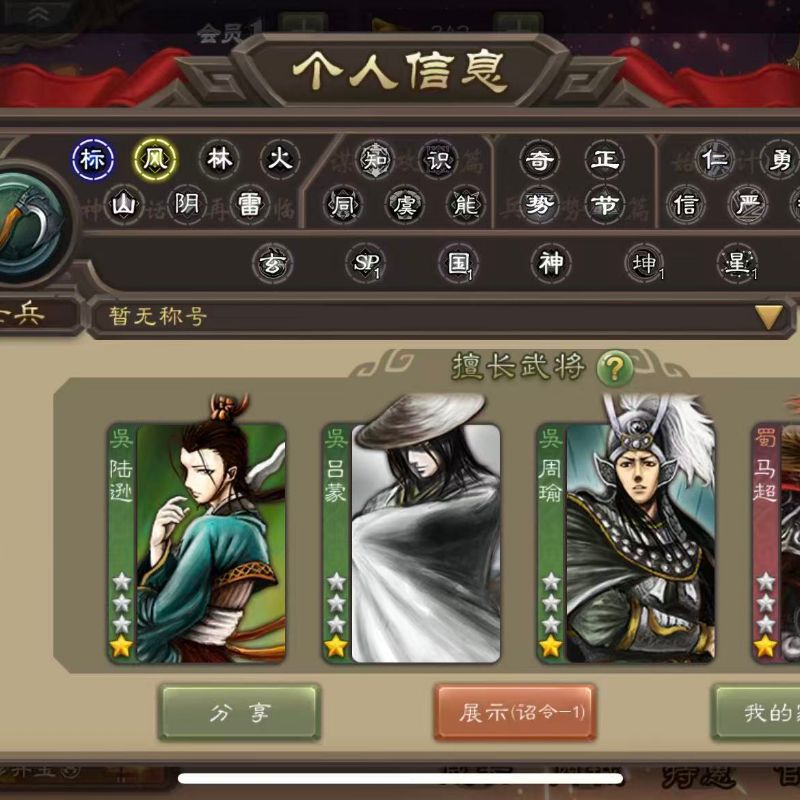This screenshot has height=800, width=800.
Task: Click the 展示(诏令-1) button
Action: [x=515, y=712]
